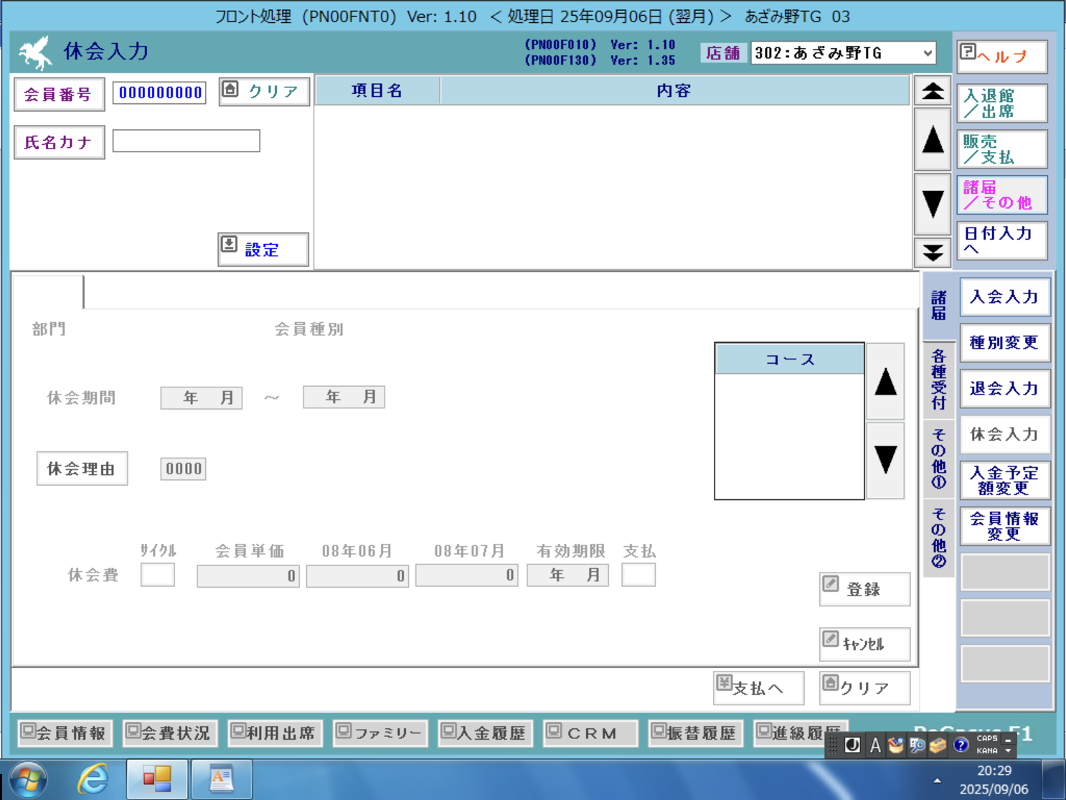
Task: Click the 設定 settings button
Action: coord(263,250)
